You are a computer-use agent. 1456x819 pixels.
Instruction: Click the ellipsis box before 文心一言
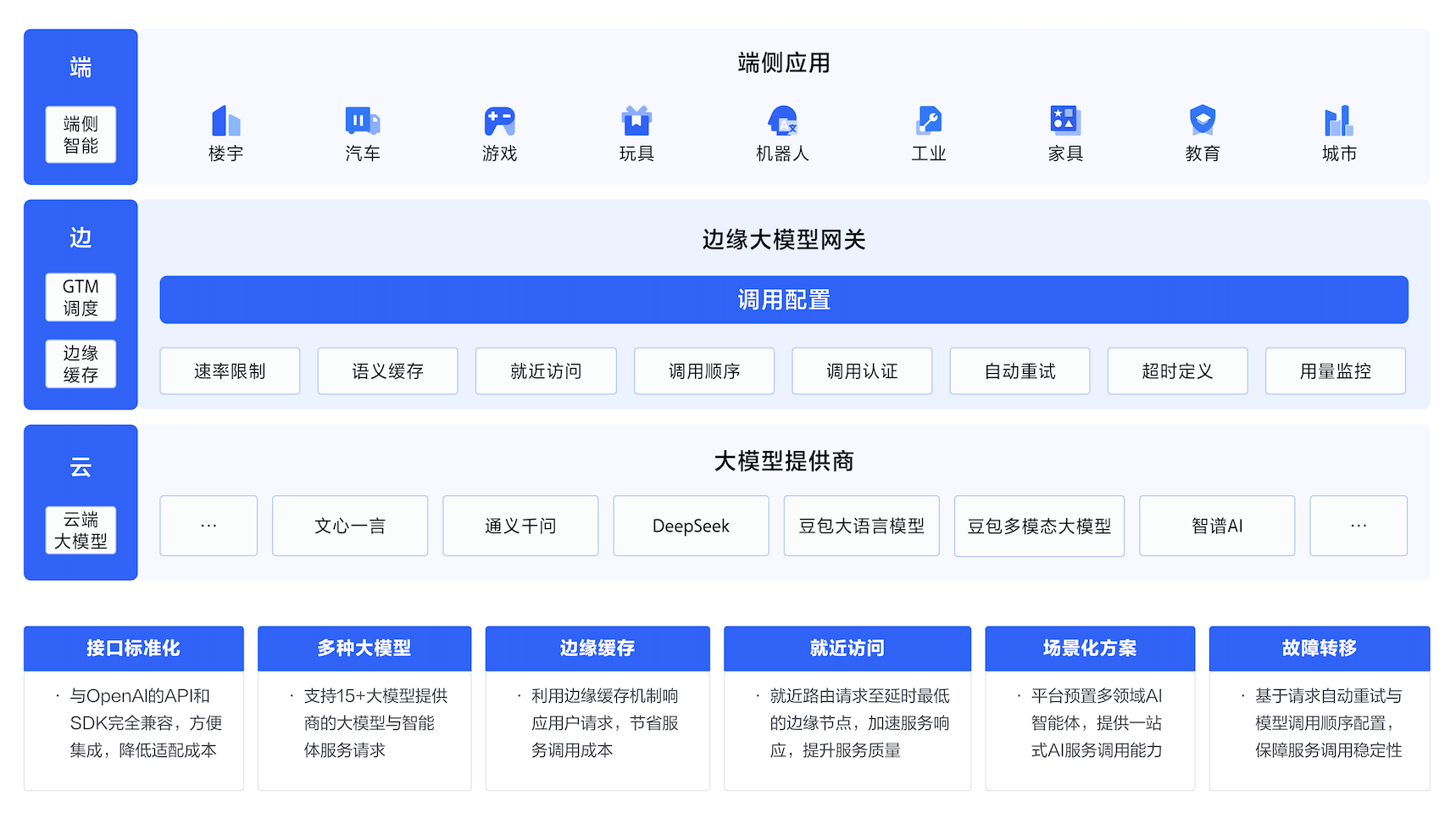[208, 526]
